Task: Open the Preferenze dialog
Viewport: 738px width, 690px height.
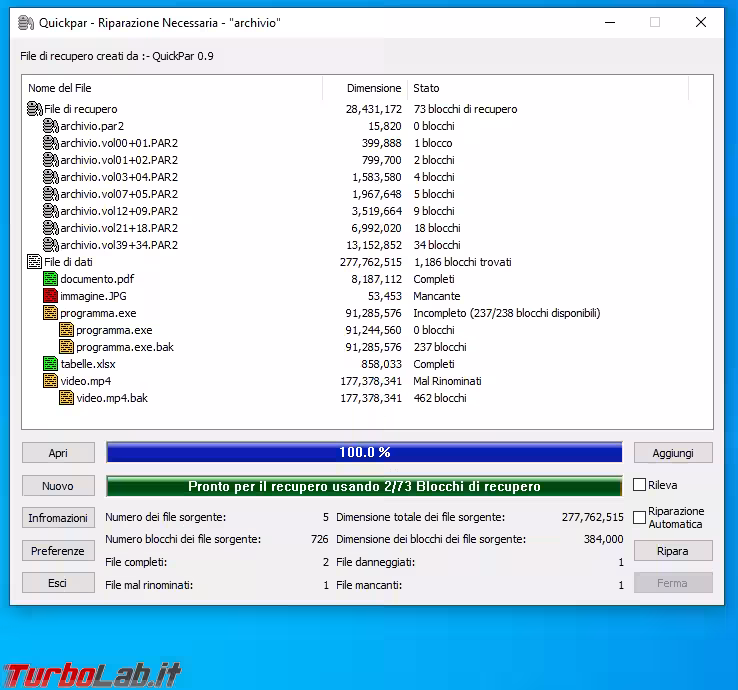Action: pos(58,551)
